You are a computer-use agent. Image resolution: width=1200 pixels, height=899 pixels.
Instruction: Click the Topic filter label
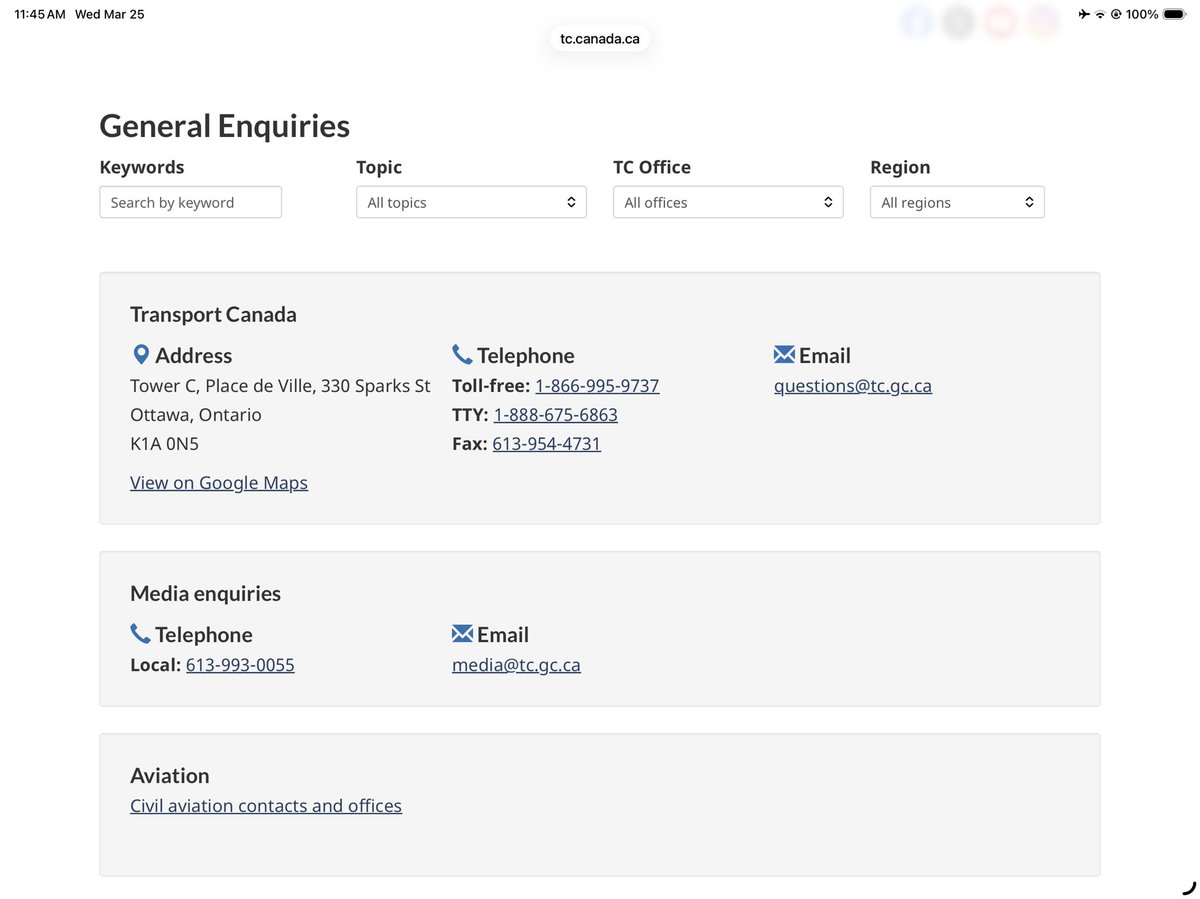click(379, 167)
